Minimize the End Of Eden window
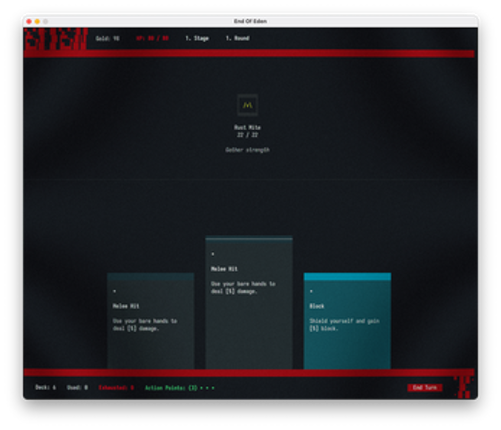The height and width of the screenshot is (430, 501). click(x=37, y=21)
